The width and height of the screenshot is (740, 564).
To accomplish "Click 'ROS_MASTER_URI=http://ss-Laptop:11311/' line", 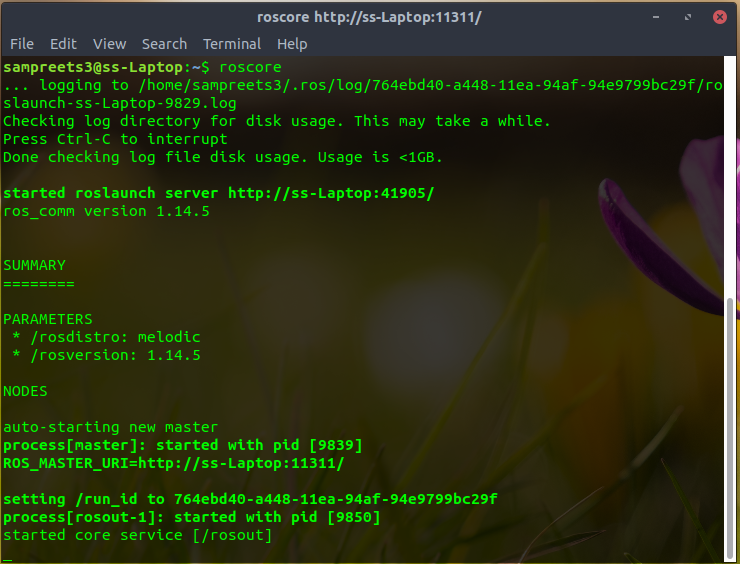I will (174, 463).
